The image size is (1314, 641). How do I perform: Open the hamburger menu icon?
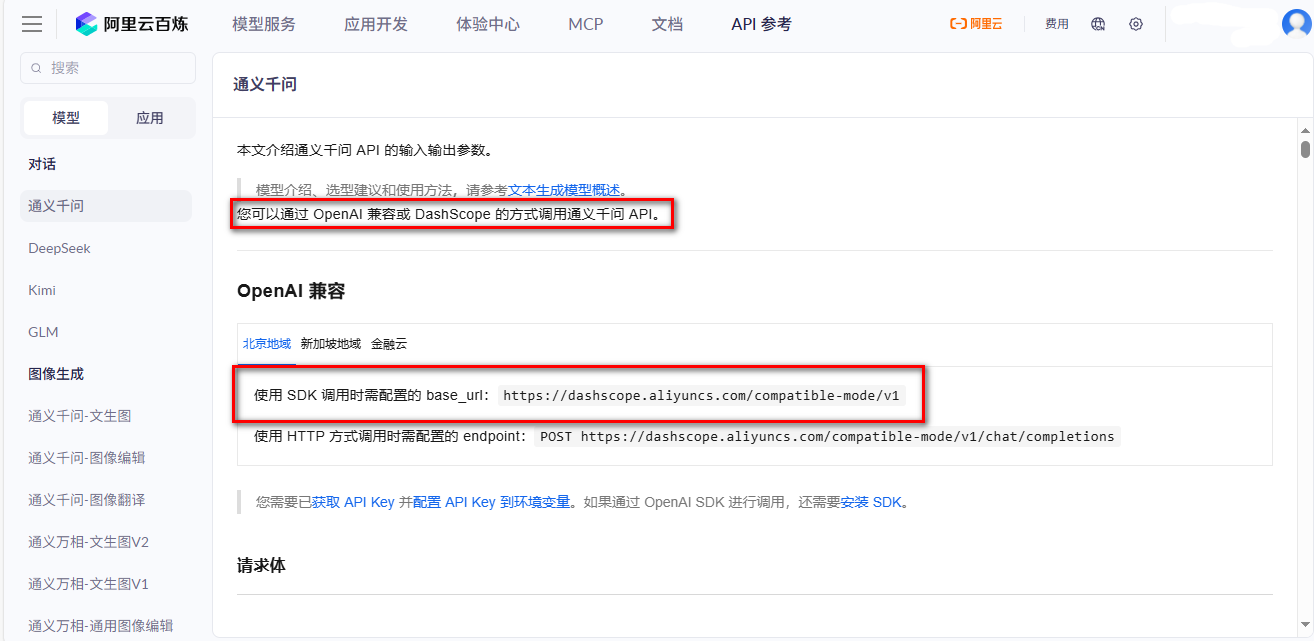click(32, 24)
